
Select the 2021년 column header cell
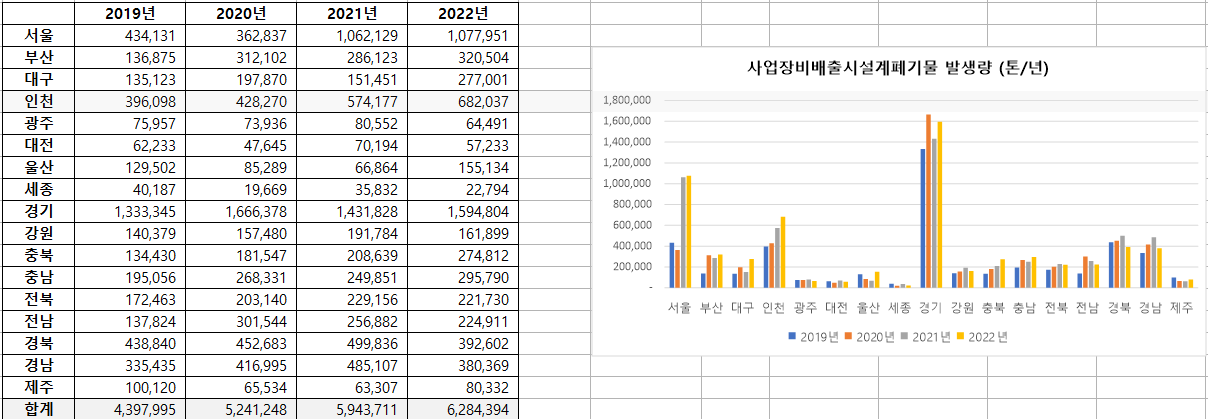pyautogui.click(x=352, y=13)
